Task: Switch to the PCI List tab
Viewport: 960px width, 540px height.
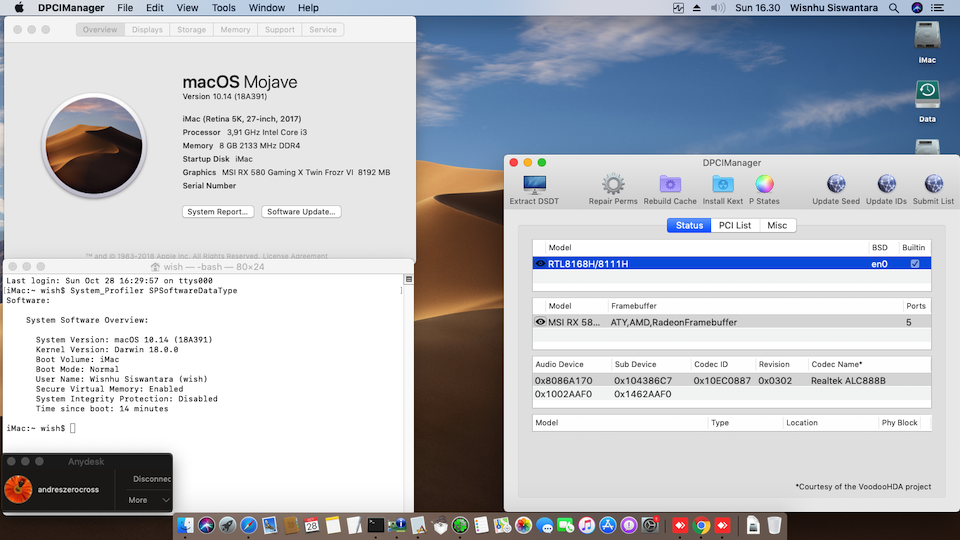Action: (x=734, y=225)
